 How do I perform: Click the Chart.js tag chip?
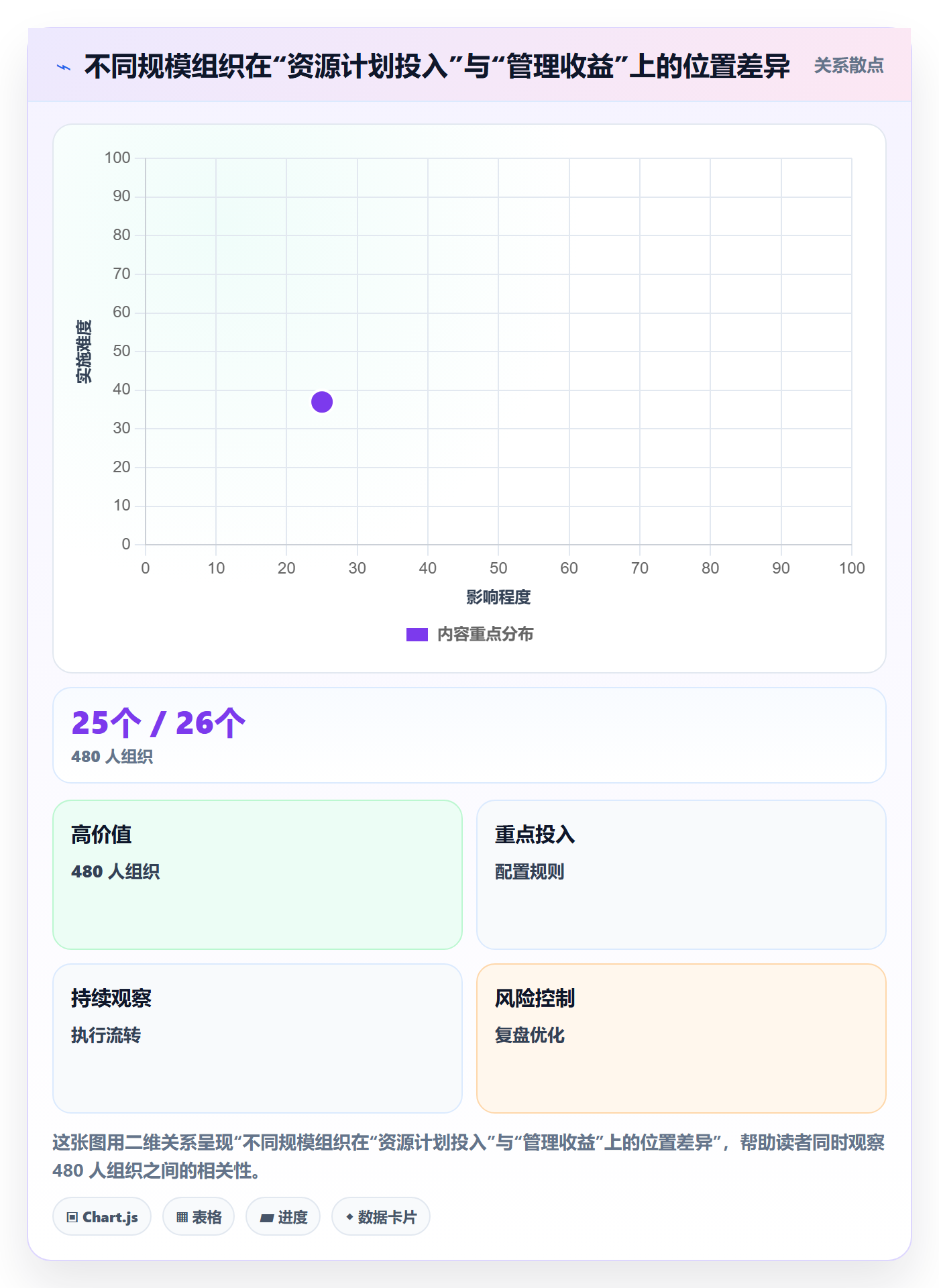(102, 1217)
